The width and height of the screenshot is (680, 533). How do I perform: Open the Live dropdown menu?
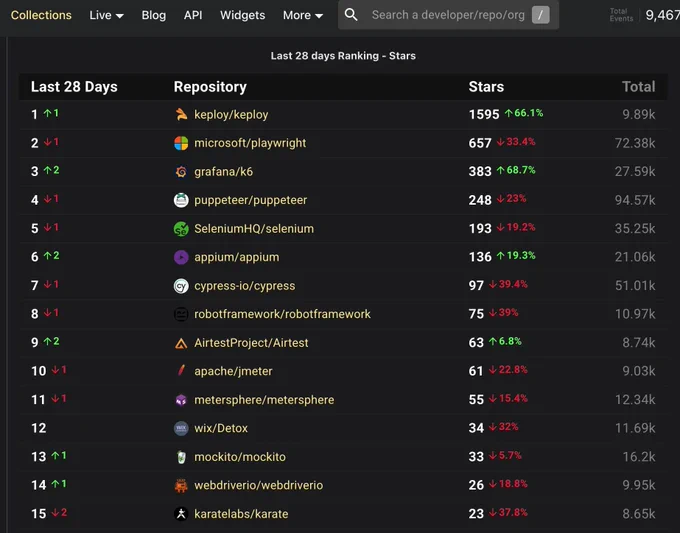click(x=106, y=15)
